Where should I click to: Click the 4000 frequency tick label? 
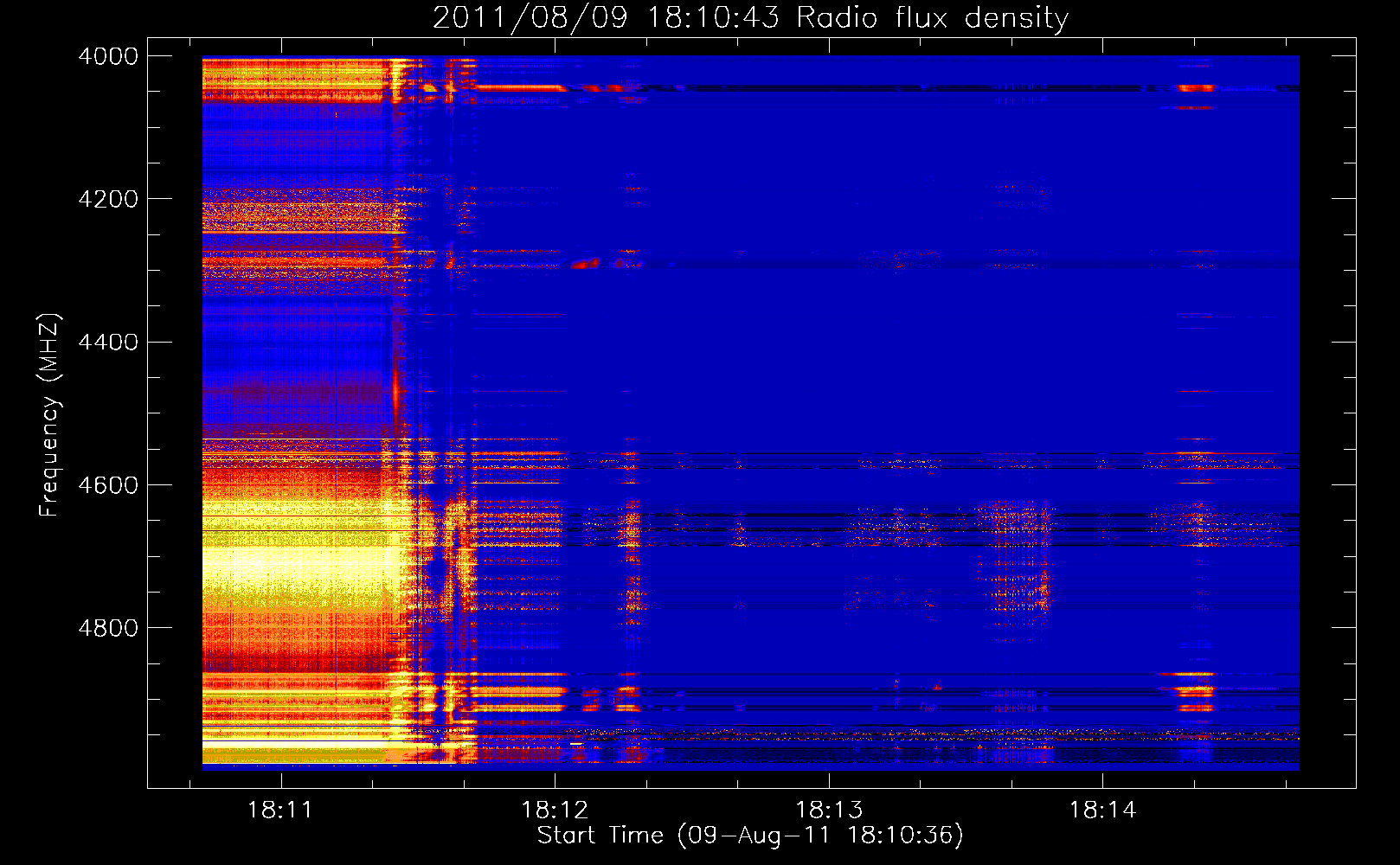(108, 56)
